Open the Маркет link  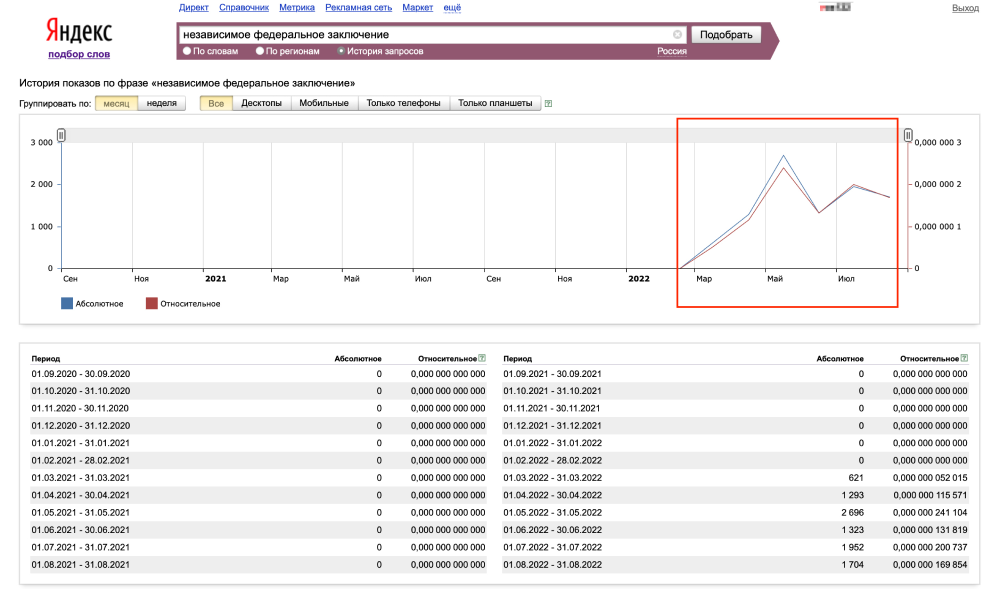click(418, 8)
